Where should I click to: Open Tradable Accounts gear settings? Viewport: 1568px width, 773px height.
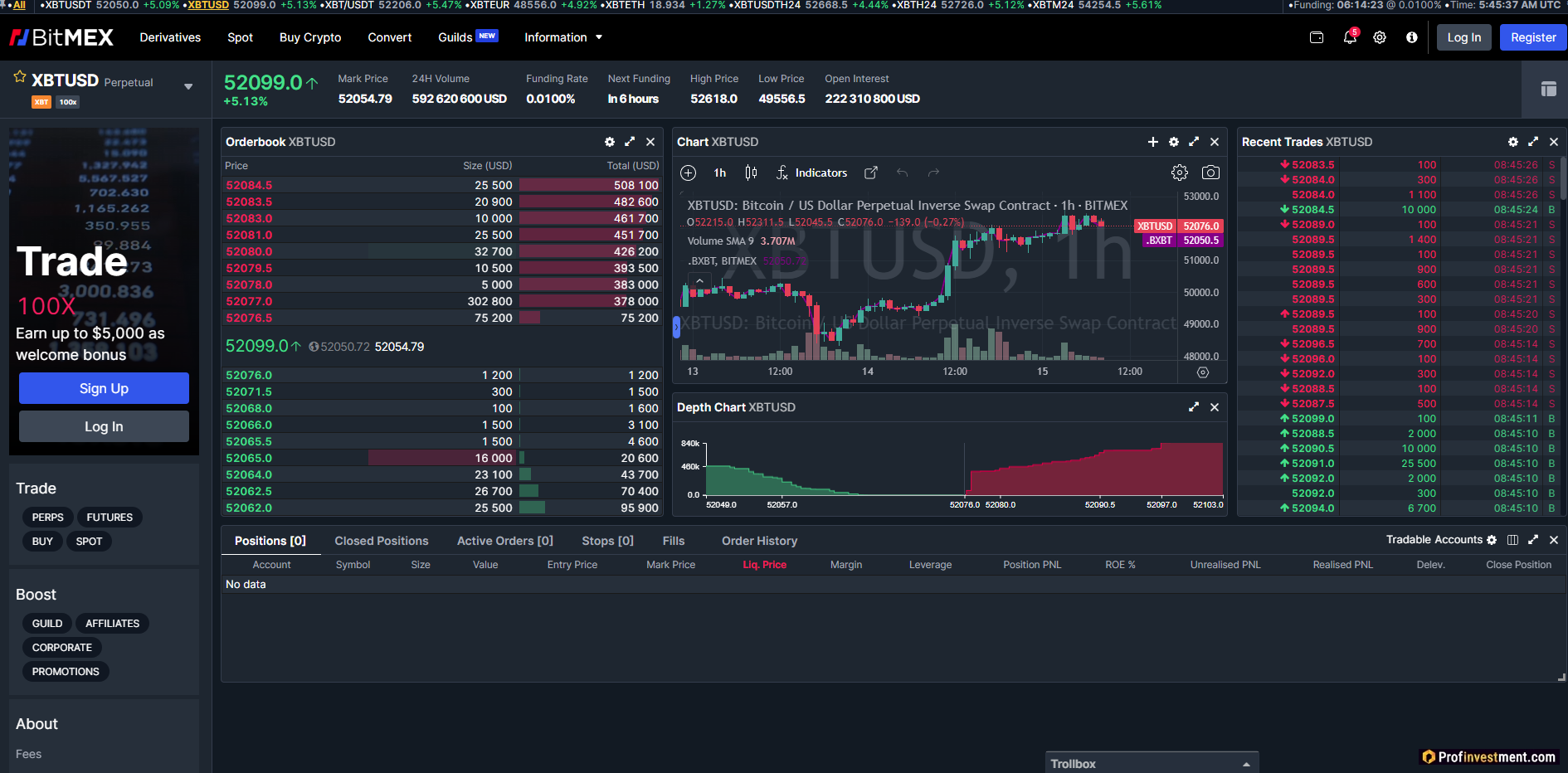[x=1492, y=540]
